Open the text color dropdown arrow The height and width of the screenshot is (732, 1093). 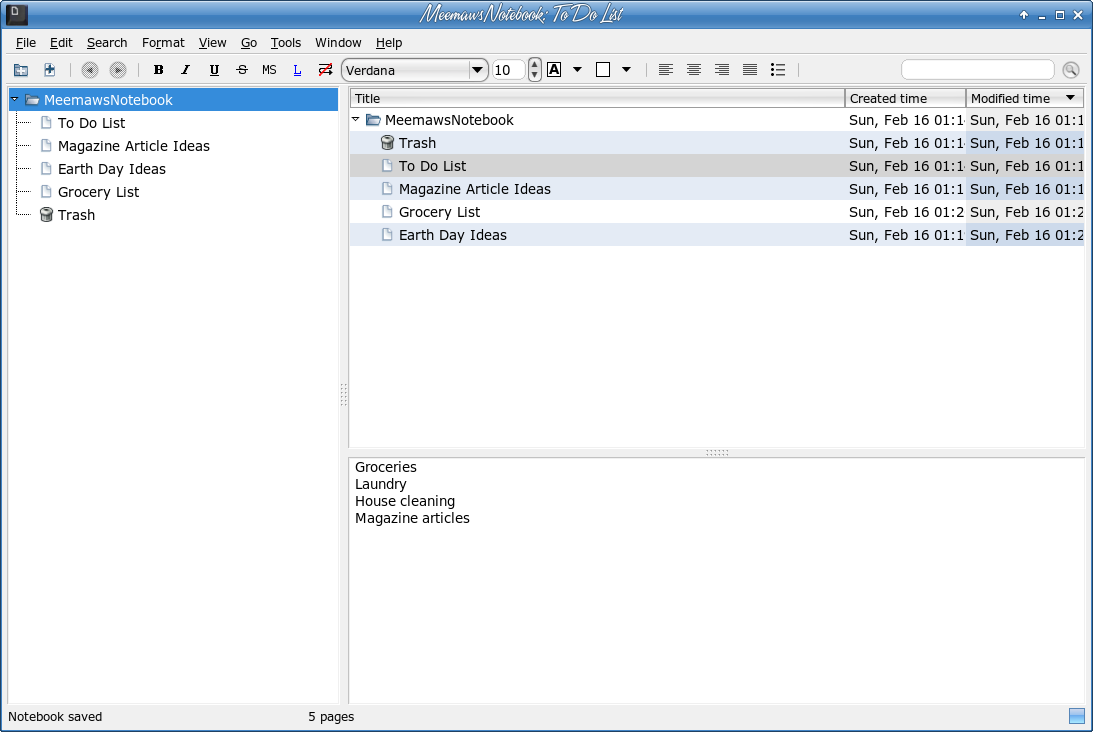577,70
